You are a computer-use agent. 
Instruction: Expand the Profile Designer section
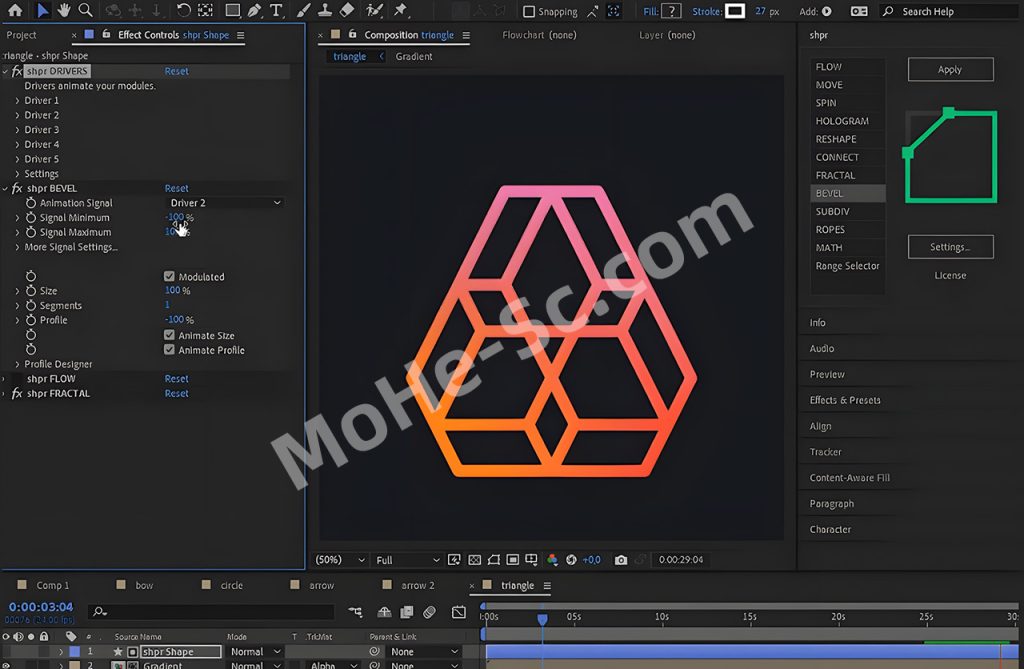tap(17, 365)
